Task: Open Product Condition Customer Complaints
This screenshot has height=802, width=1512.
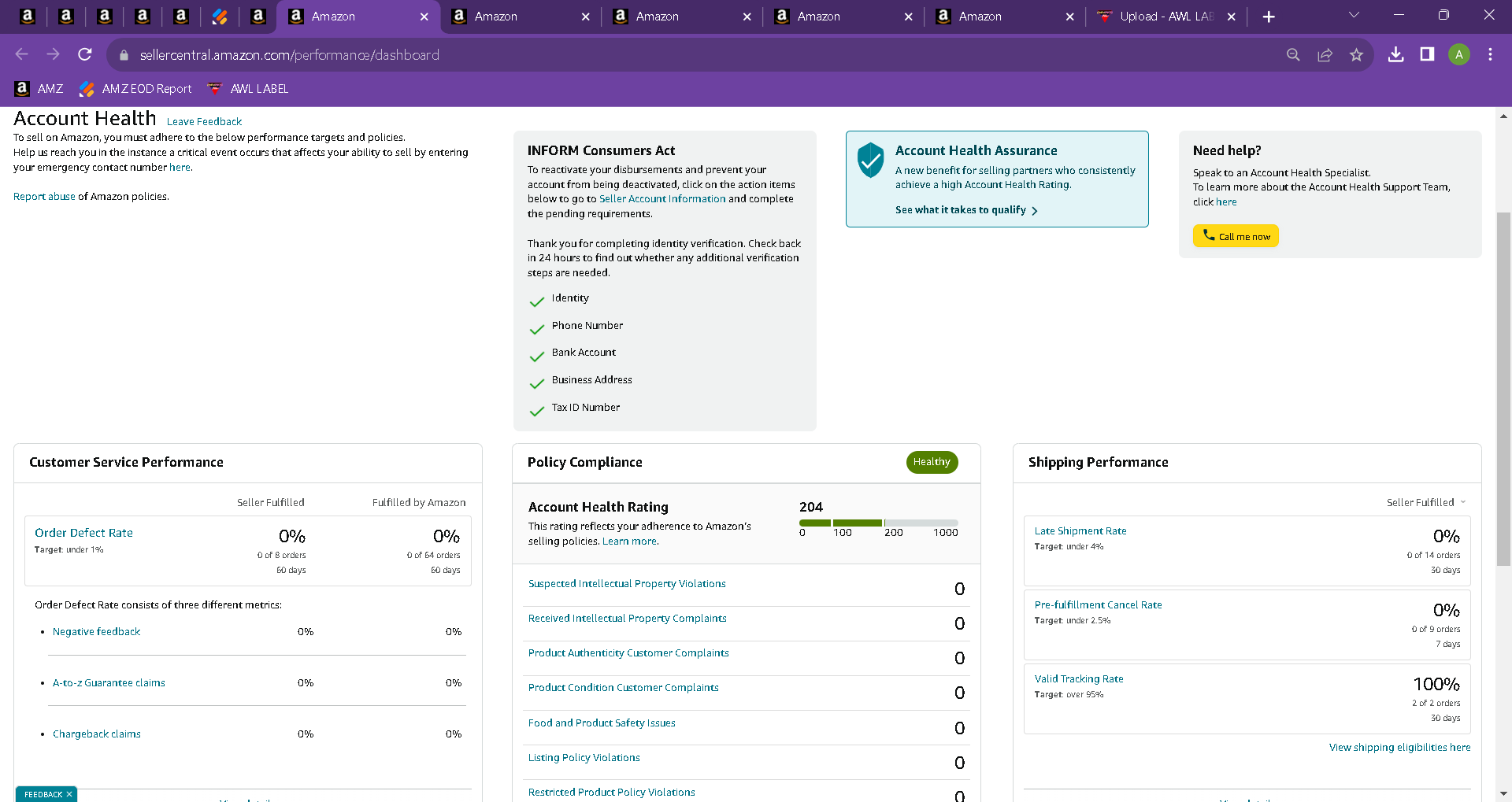Action: [623, 688]
